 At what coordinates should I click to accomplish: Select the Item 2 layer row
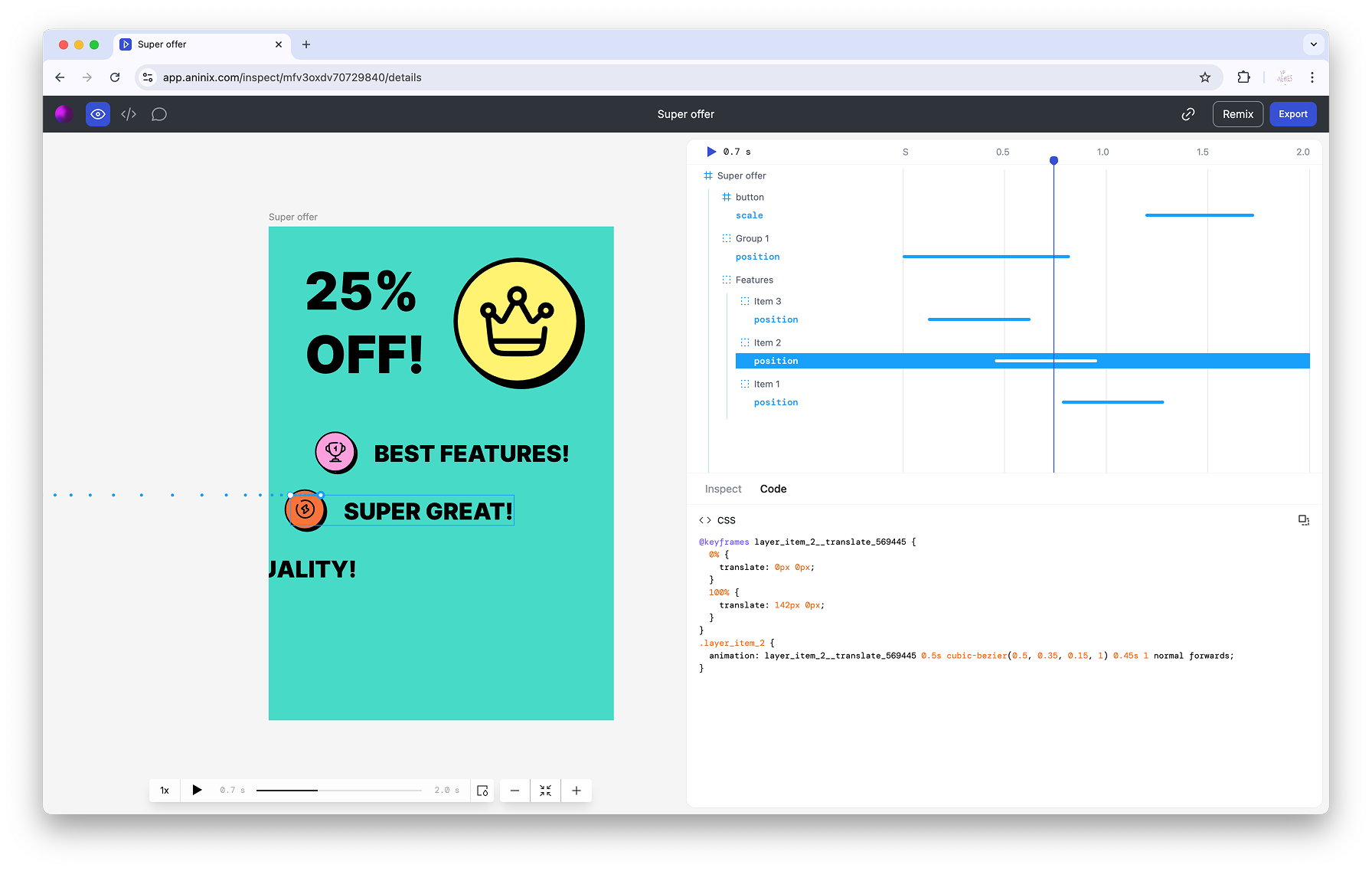[x=767, y=342]
